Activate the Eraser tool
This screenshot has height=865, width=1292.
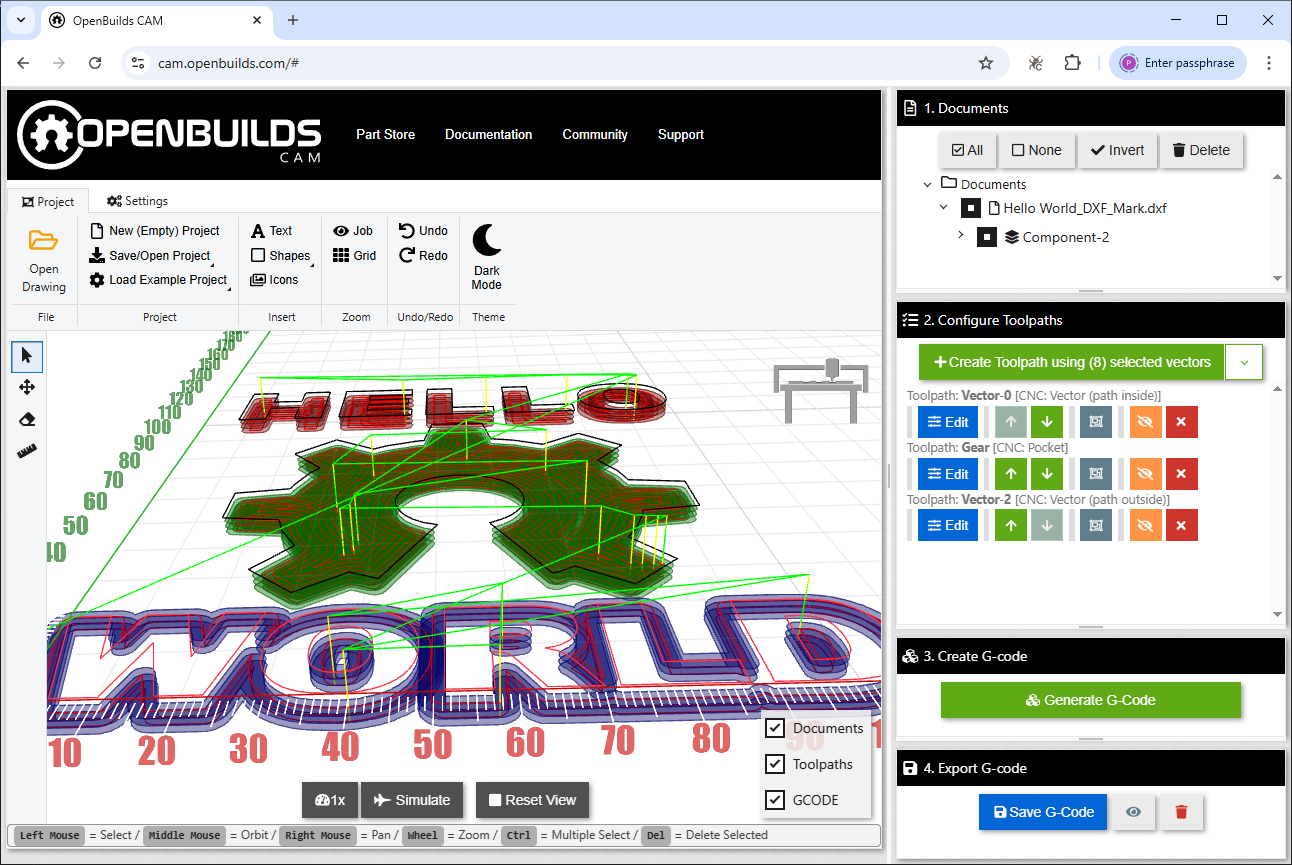click(x=27, y=419)
